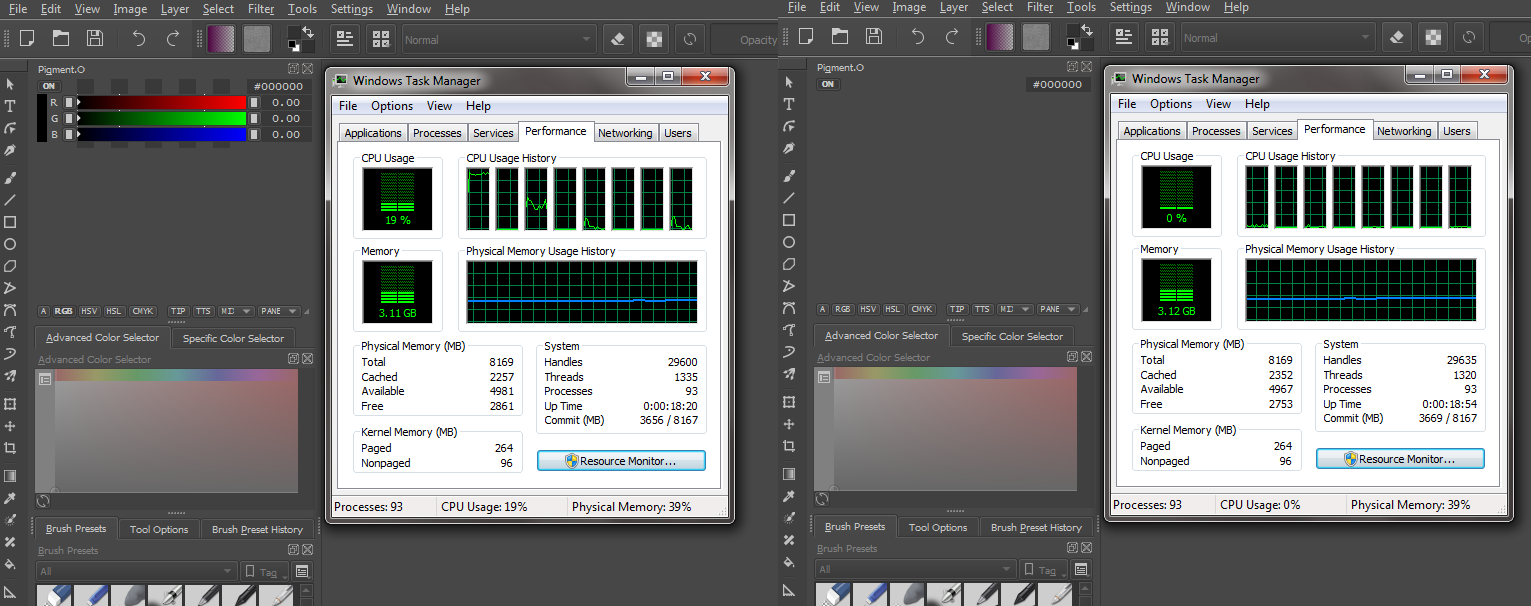The image size is (1531, 606).
Task: Select the Fill bucket tool in left Krita
Action: (x=10, y=564)
